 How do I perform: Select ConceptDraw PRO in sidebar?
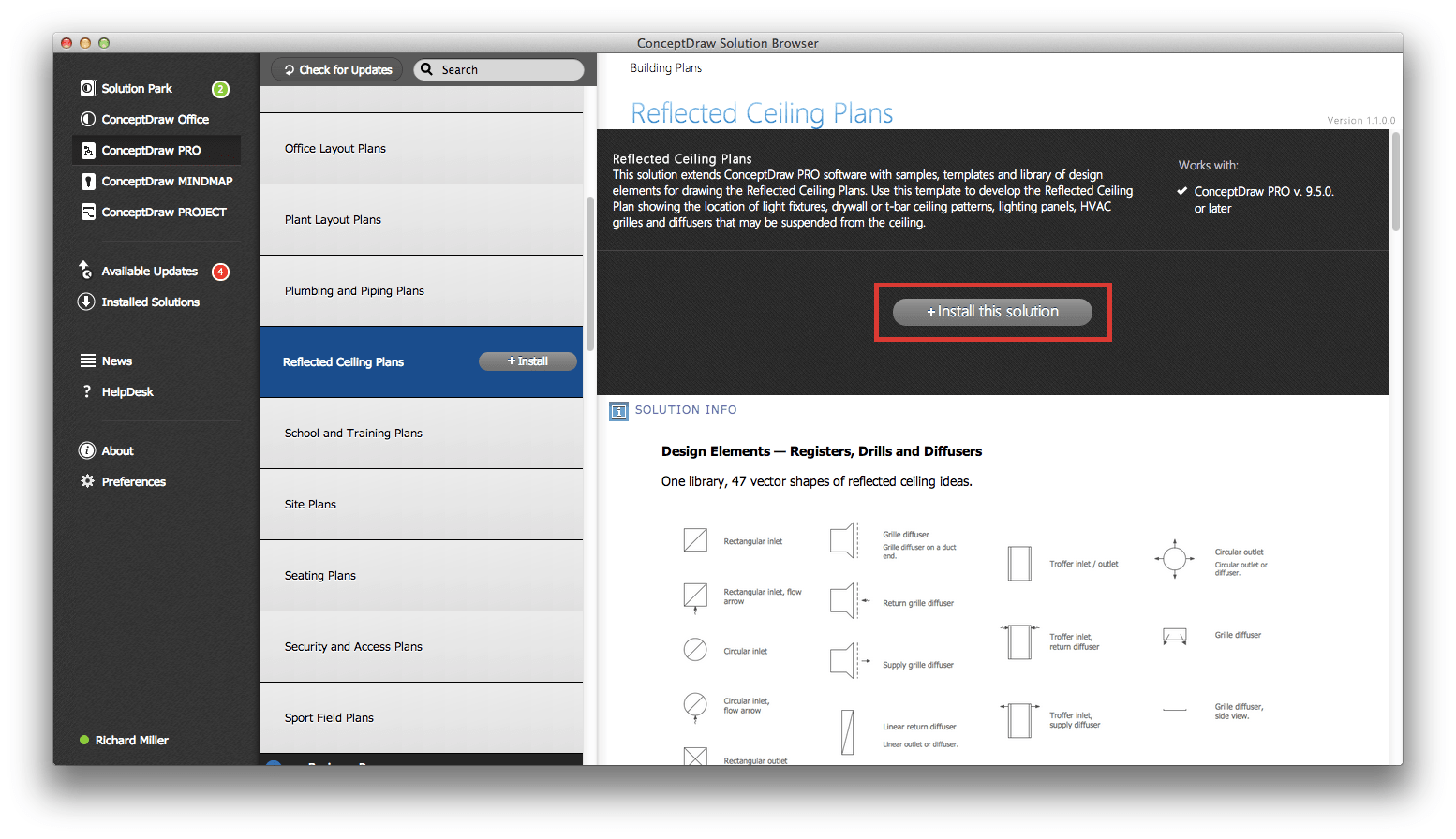tap(156, 150)
